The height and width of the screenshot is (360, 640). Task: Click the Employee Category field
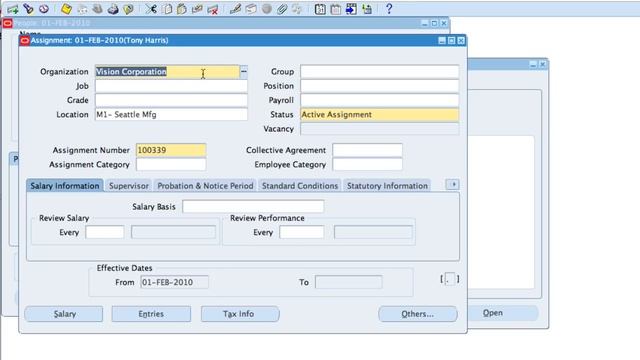pos(367,164)
